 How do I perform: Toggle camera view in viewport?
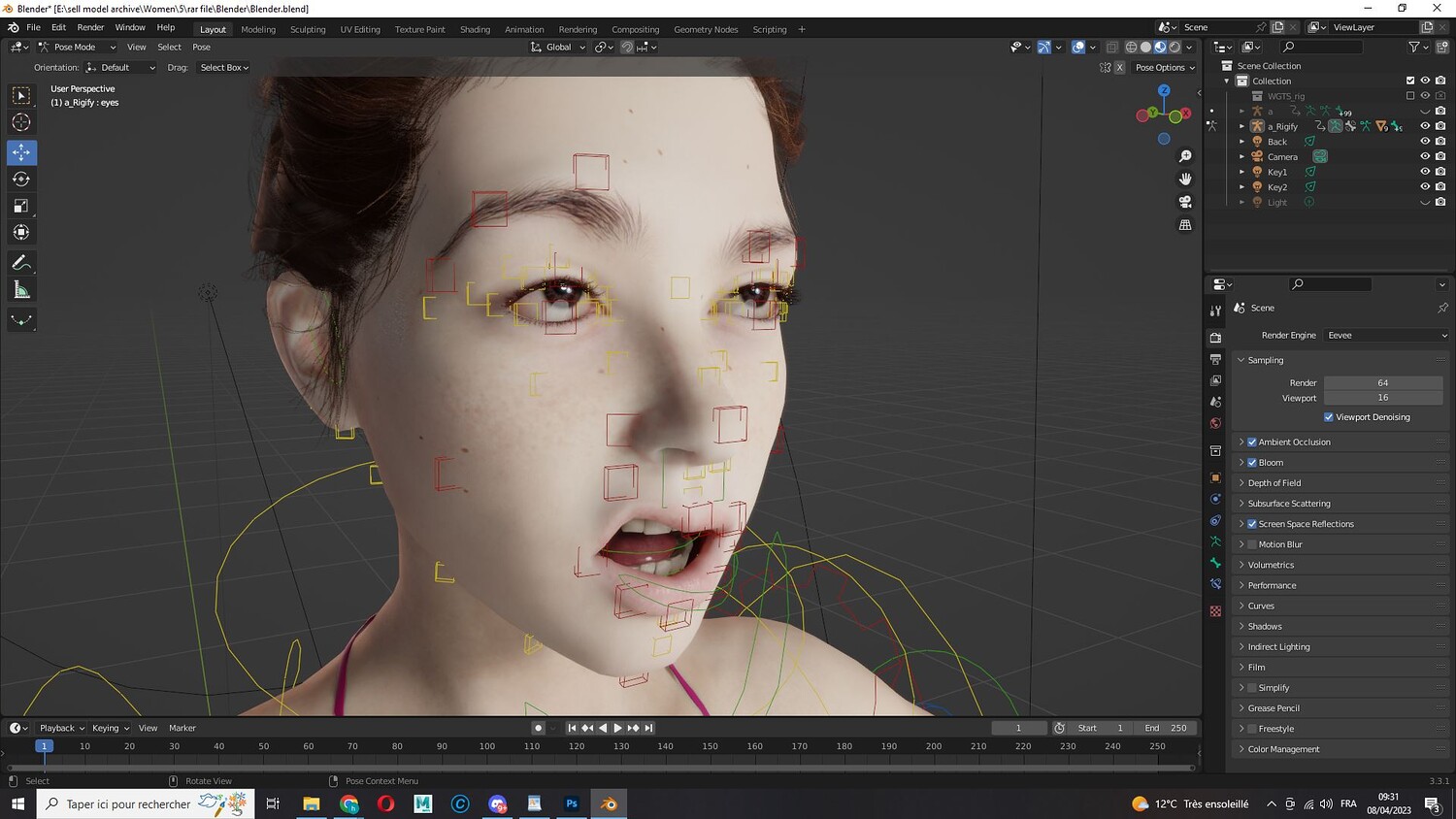[x=1185, y=202]
